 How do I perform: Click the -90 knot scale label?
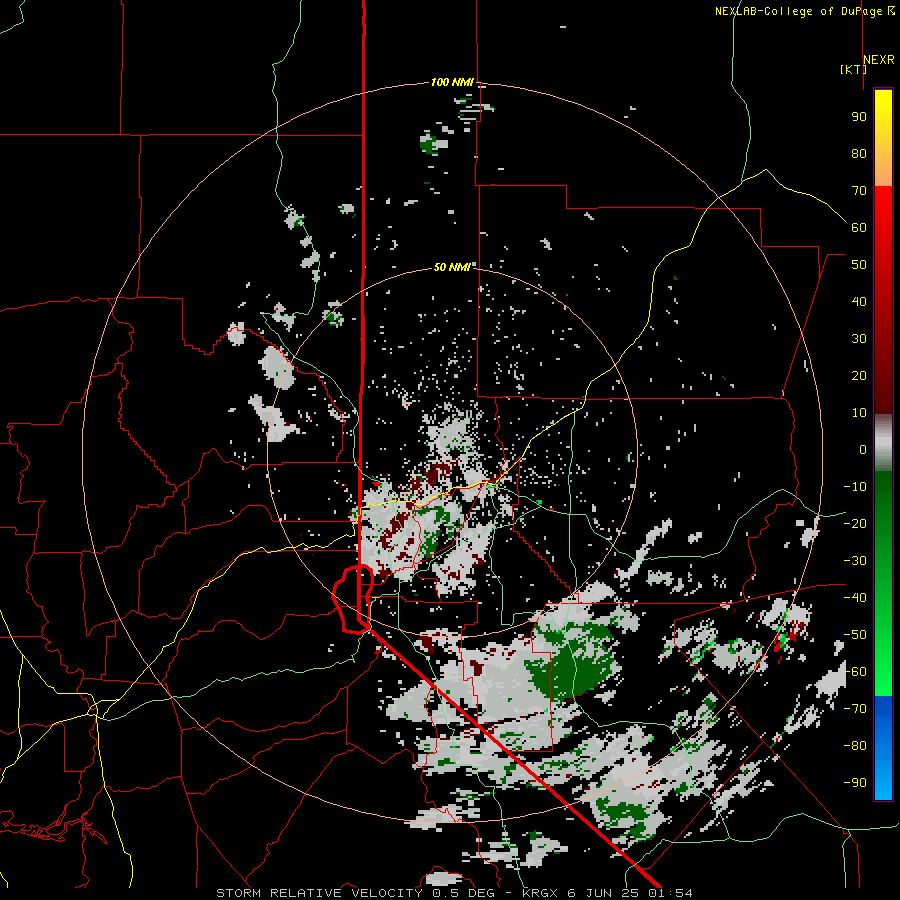tap(855, 783)
